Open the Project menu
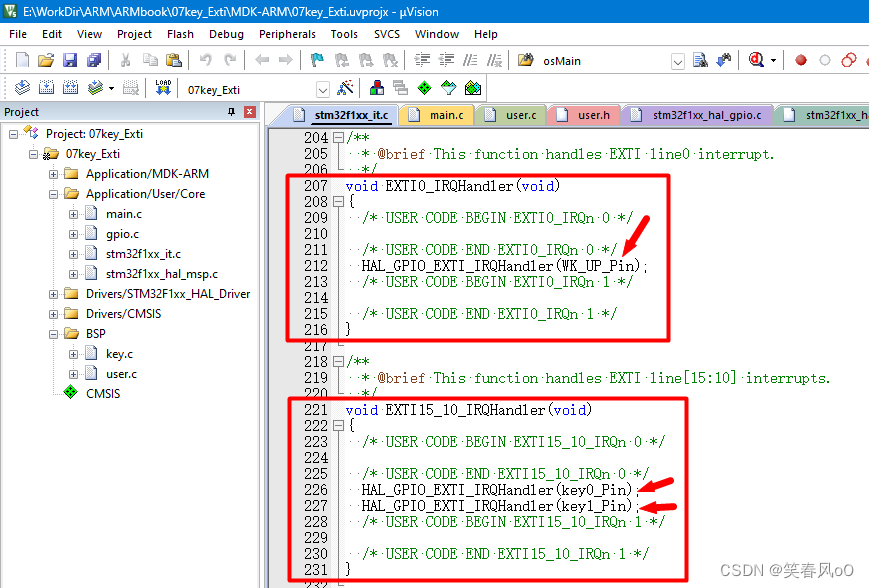 (134, 34)
